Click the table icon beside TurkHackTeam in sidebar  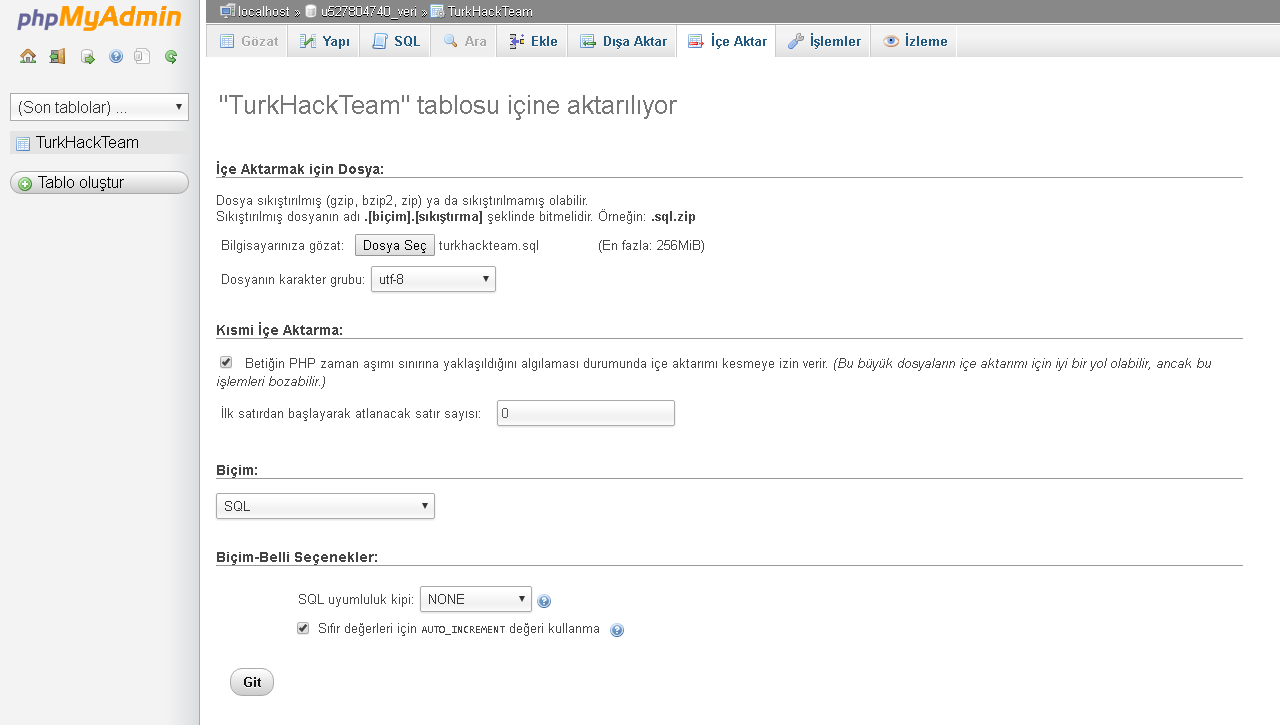coord(23,143)
